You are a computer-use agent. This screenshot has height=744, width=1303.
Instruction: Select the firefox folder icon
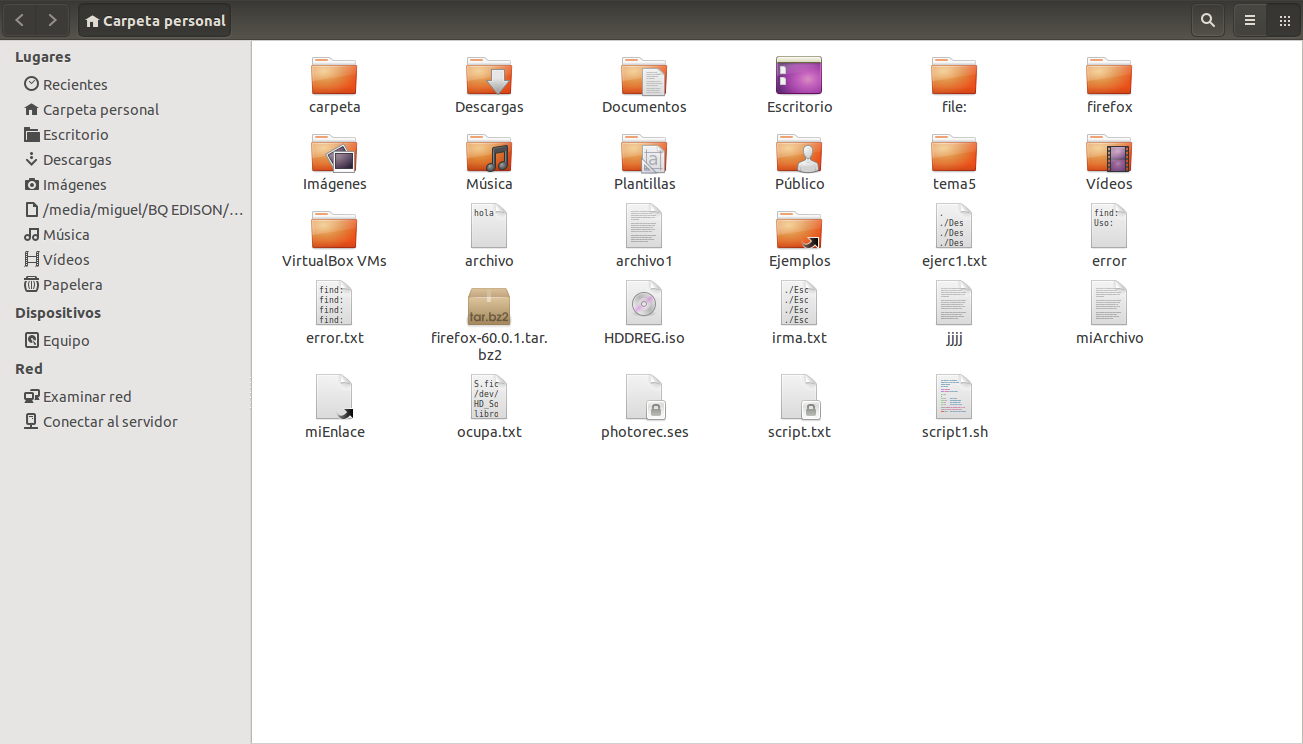tap(1109, 76)
